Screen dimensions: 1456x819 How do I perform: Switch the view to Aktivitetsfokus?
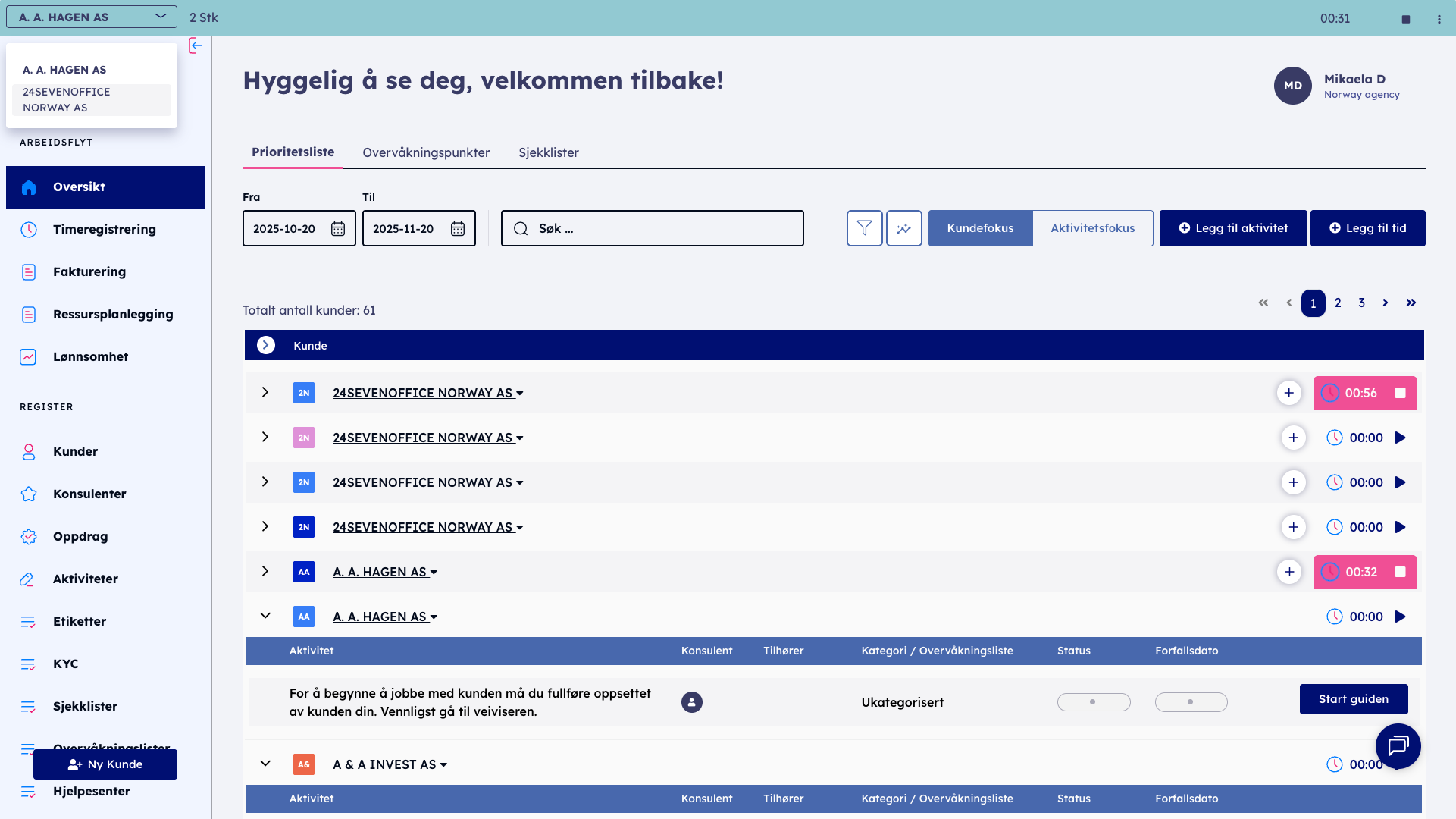click(1092, 227)
